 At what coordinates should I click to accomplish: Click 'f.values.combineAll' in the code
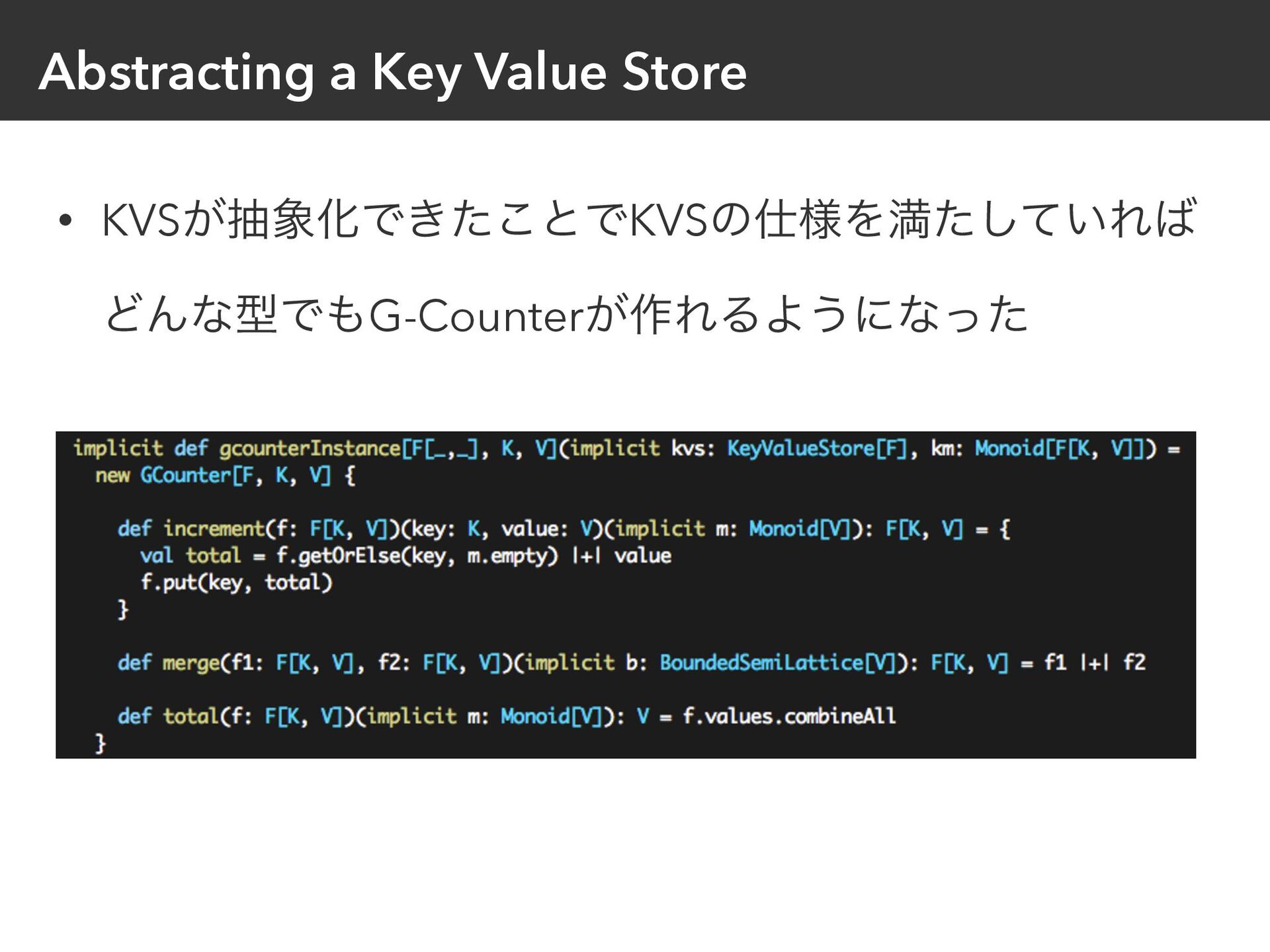click(x=789, y=716)
